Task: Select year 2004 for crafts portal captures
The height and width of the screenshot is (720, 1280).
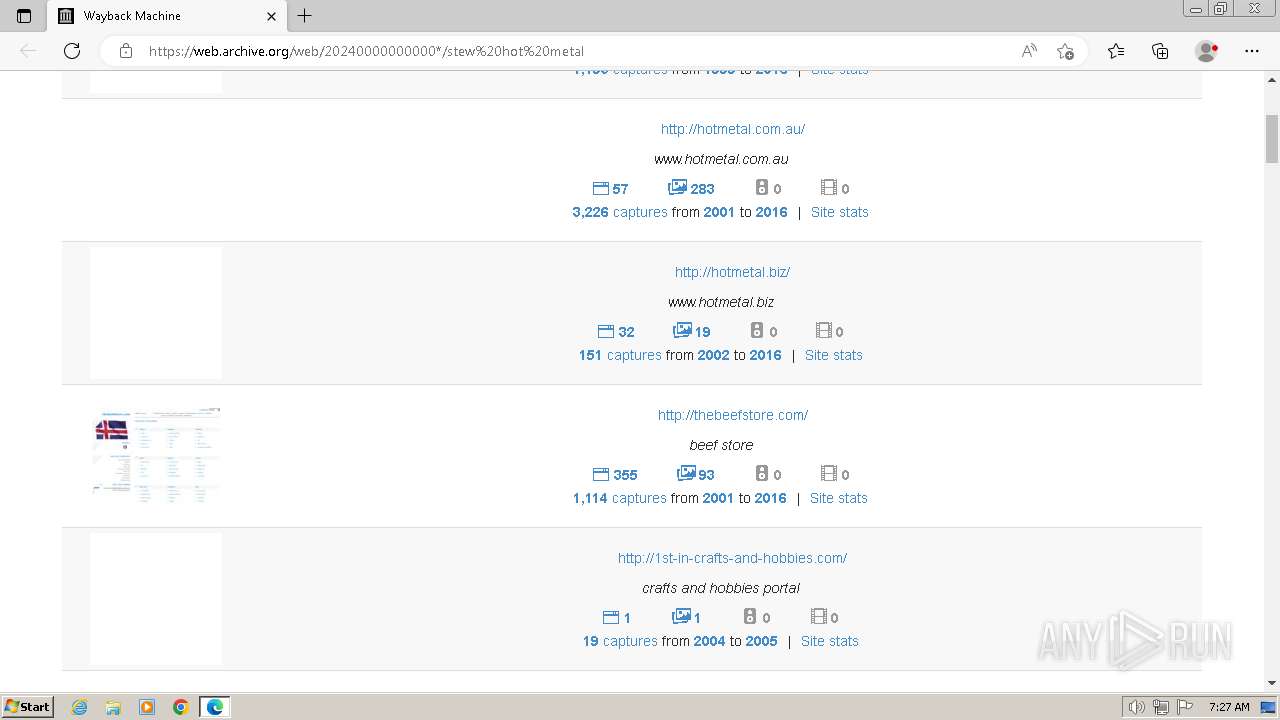Action: click(709, 641)
